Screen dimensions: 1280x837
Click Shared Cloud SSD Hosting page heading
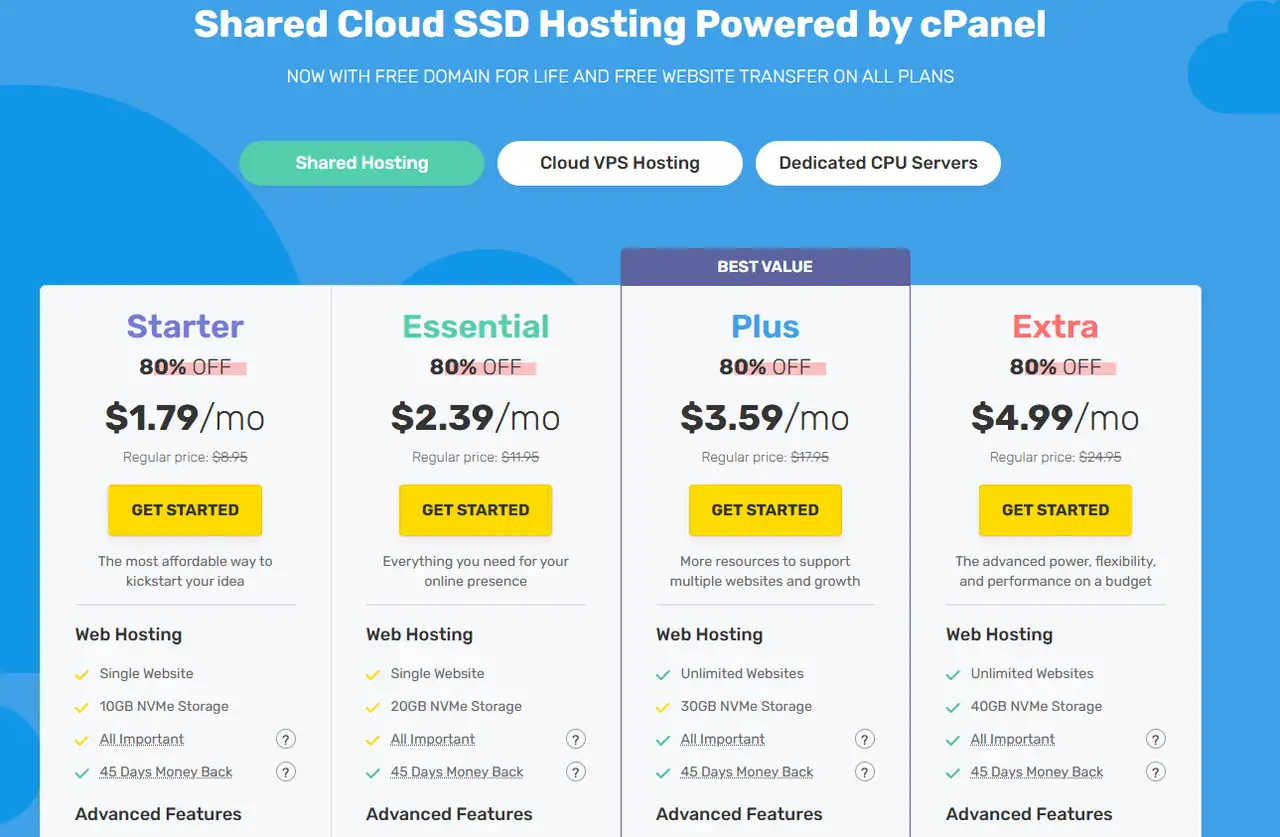(x=620, y=24)
